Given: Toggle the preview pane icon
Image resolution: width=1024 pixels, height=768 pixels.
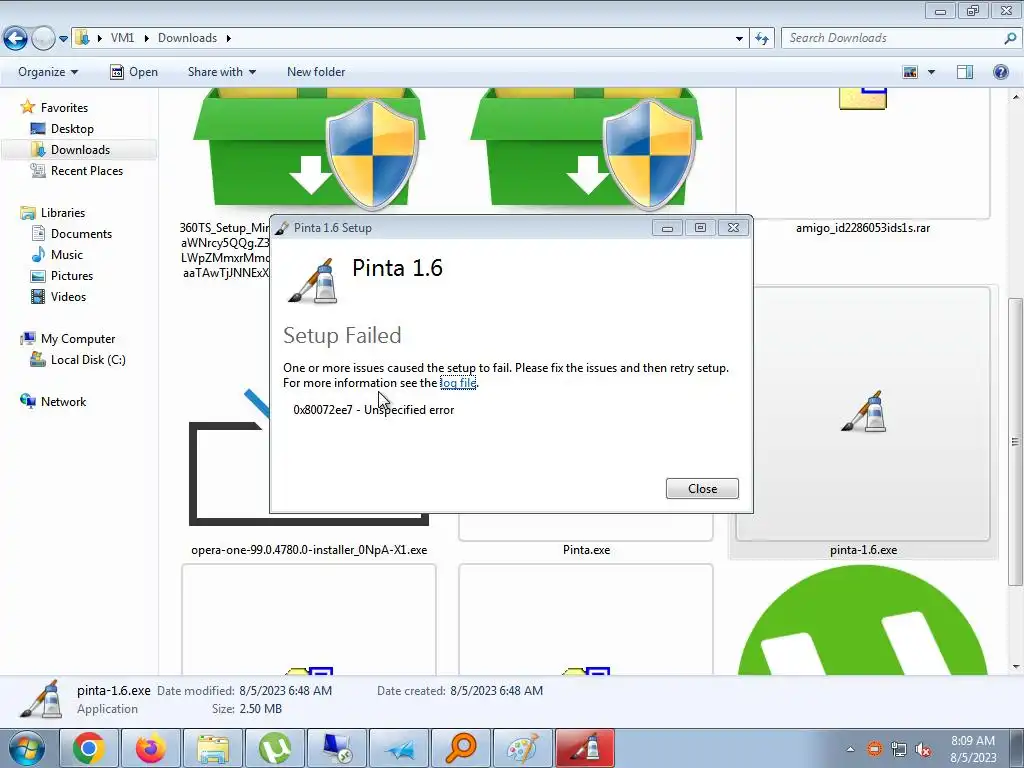Looking at the screenshot, I should click(965, 72).
